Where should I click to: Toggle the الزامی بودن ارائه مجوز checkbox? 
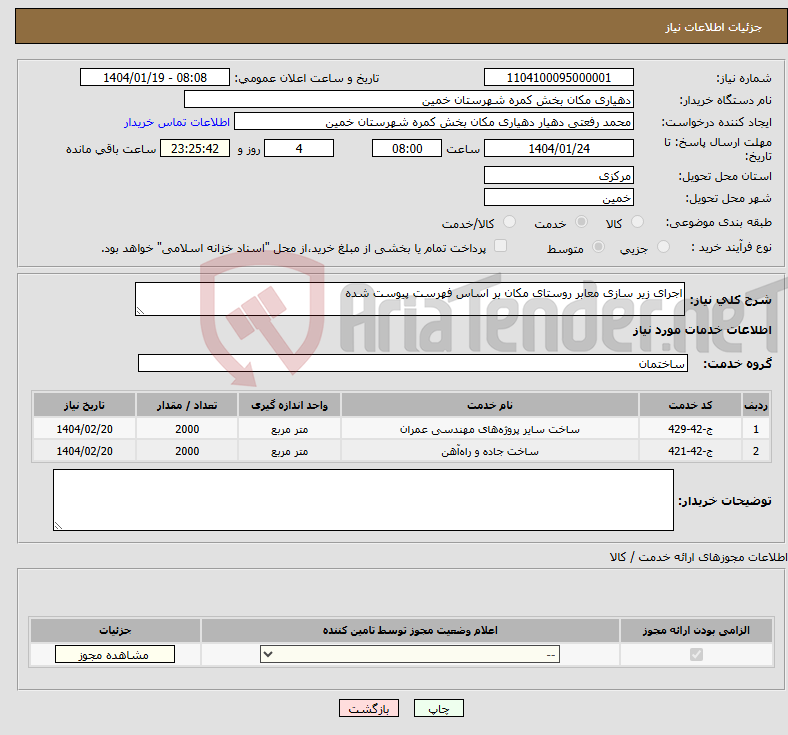pos(696,655)
